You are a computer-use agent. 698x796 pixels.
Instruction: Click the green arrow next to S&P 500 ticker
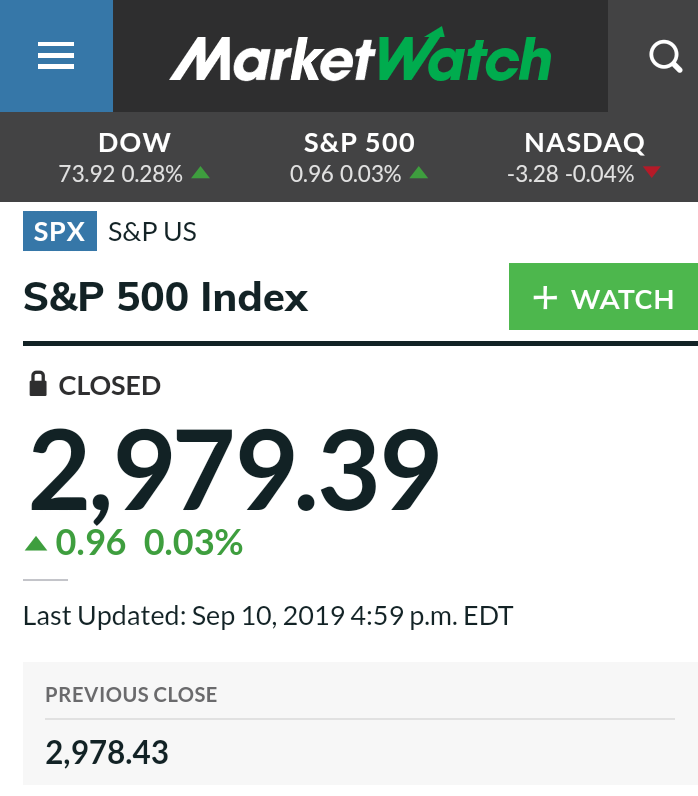click(418, 173)
